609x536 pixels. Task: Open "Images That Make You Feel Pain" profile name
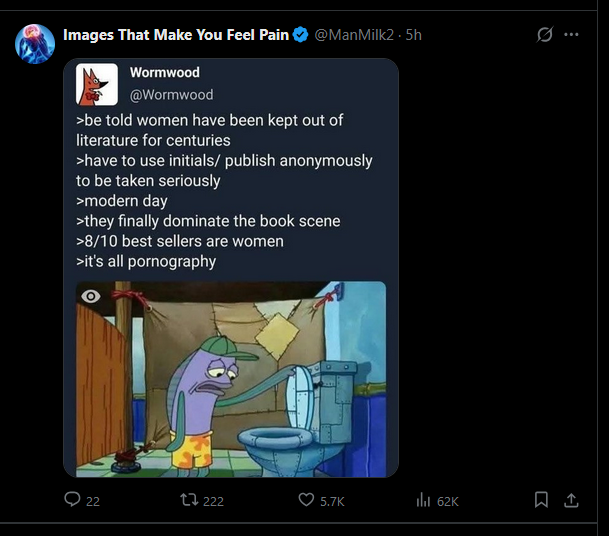tap(176, 35)
